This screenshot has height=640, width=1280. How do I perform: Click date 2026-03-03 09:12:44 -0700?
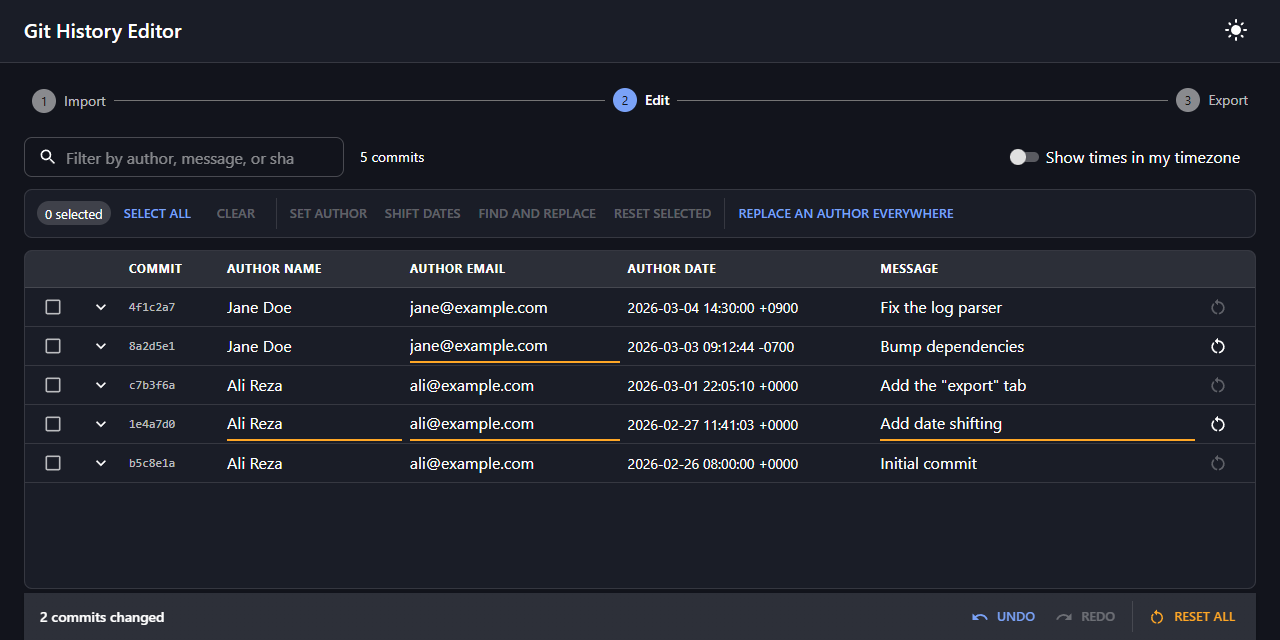click(711, 347)
